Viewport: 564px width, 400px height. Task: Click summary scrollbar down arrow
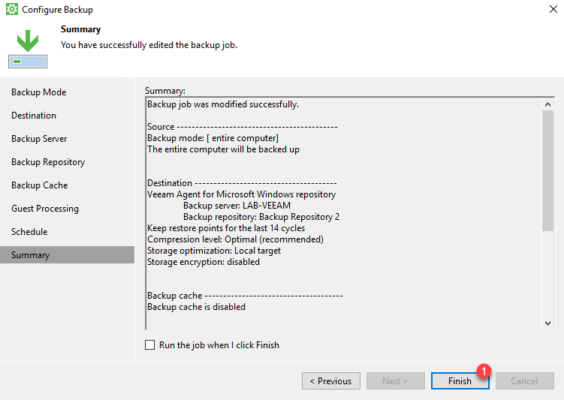click(547, 323)
